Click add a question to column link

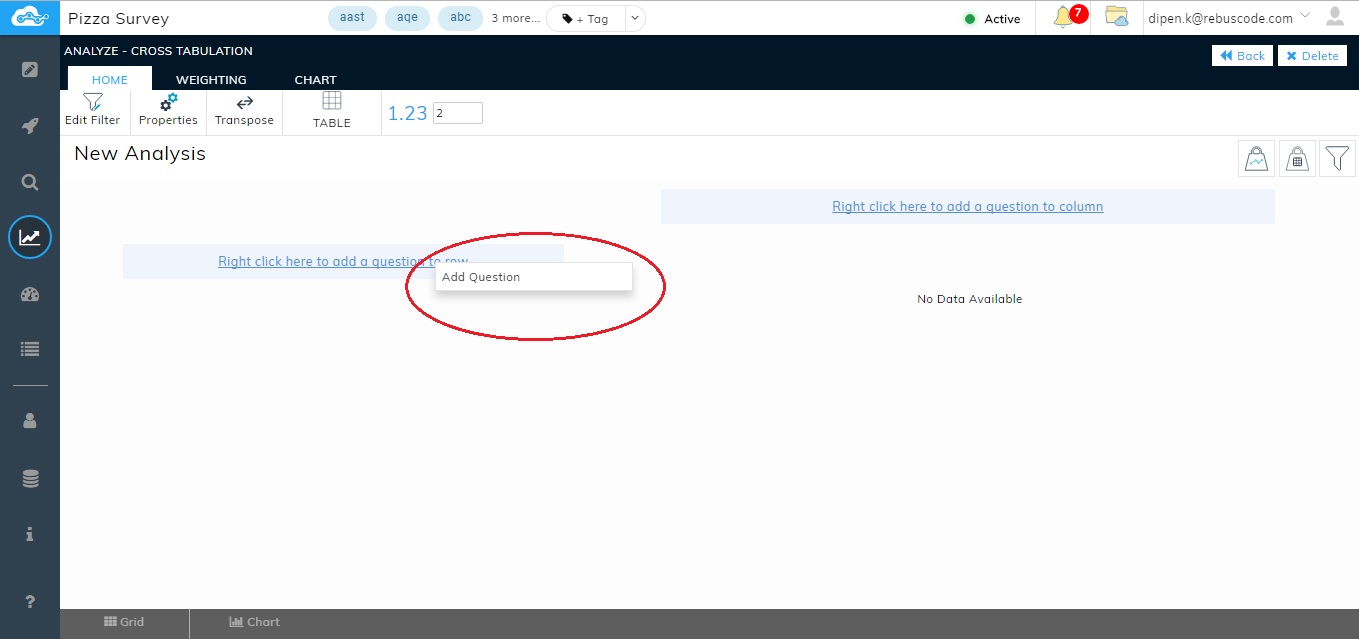(967, 206)
